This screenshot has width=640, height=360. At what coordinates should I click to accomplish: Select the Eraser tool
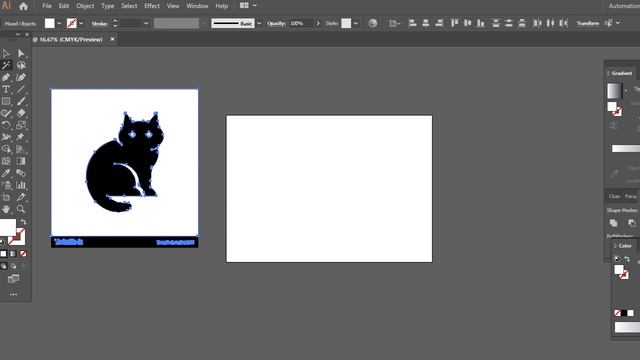click(21, 113)
